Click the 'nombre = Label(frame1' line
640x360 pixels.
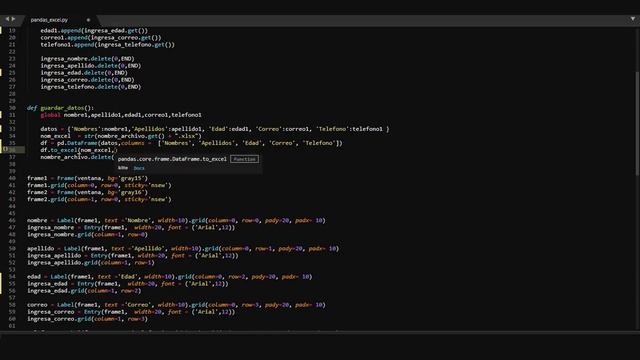coord(176,220)
